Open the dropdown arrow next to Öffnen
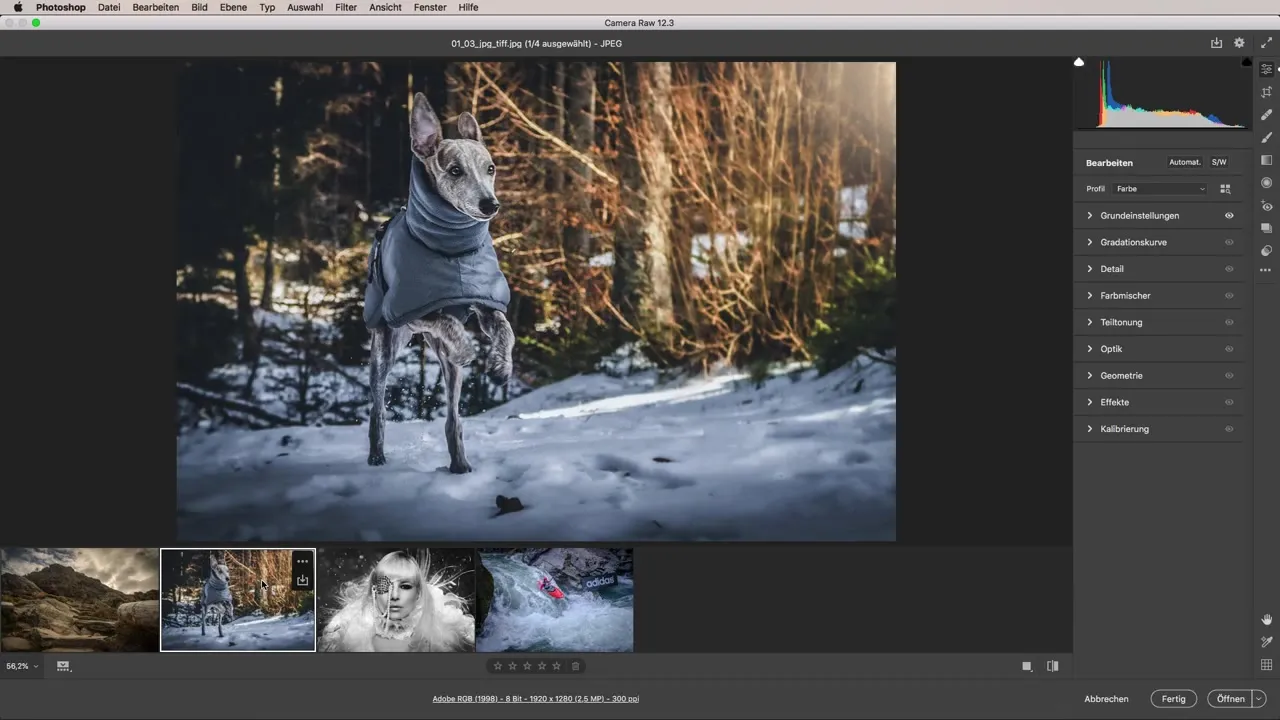The height and width of the screenshot is (720, 1280). point(1259,699)
